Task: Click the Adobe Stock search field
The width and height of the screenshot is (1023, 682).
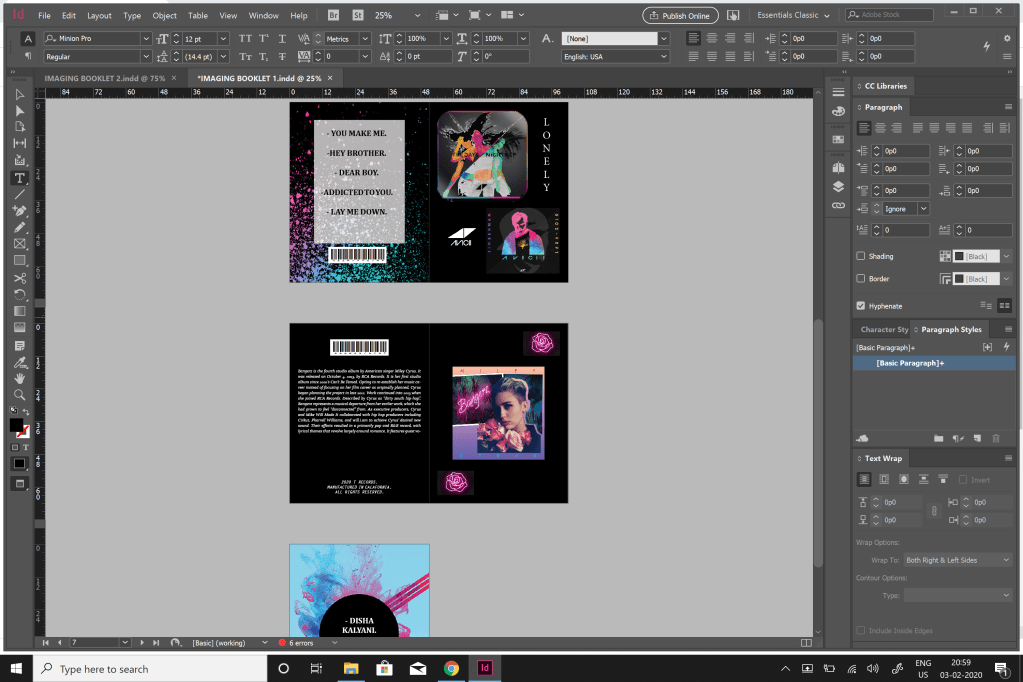Action: coord(889,14)
